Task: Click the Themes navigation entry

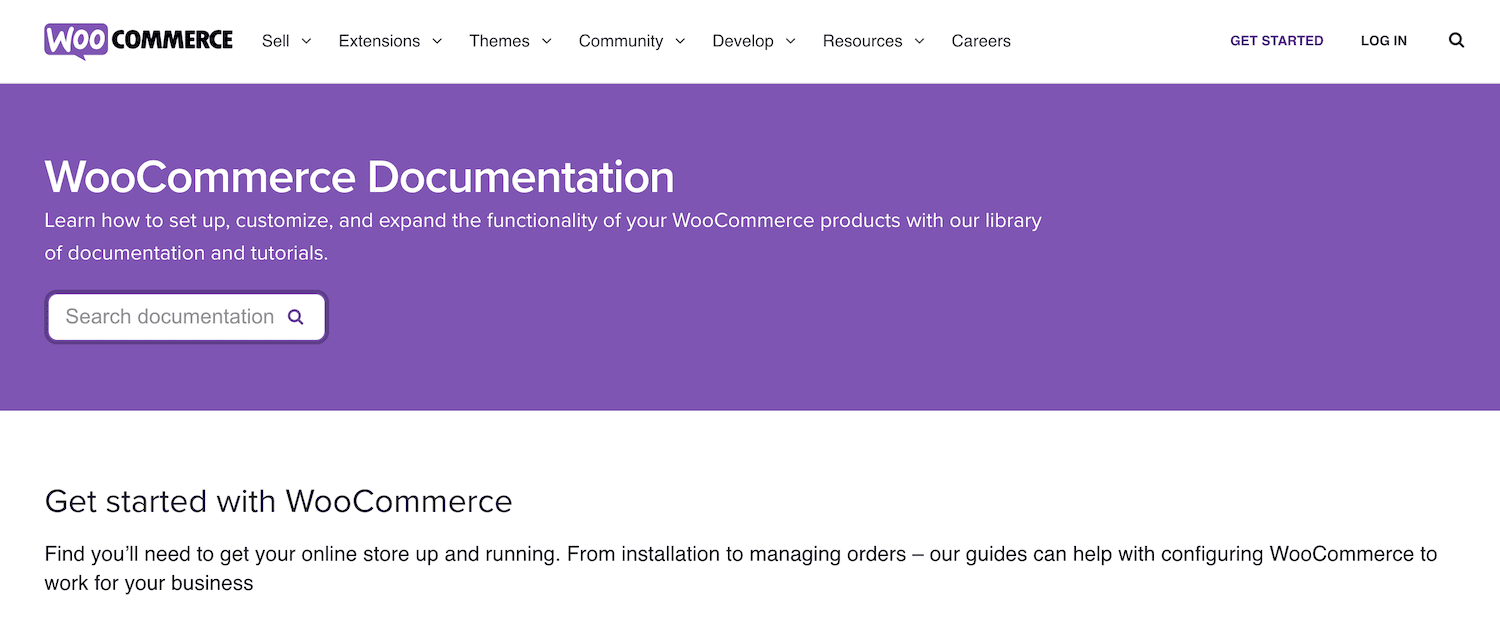Action: tap(500, 41)
